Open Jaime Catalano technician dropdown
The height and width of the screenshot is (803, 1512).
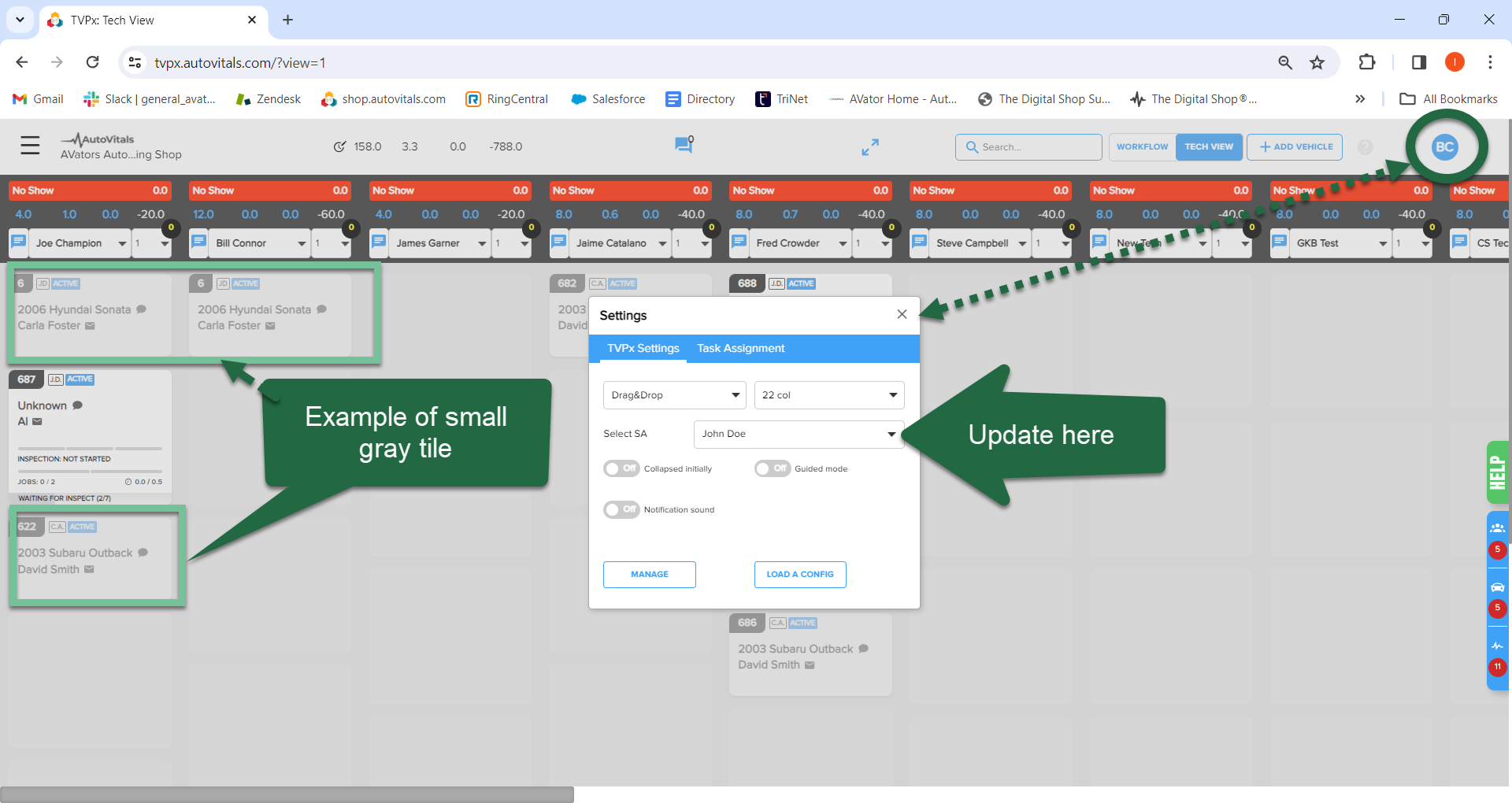click(621, 243)
